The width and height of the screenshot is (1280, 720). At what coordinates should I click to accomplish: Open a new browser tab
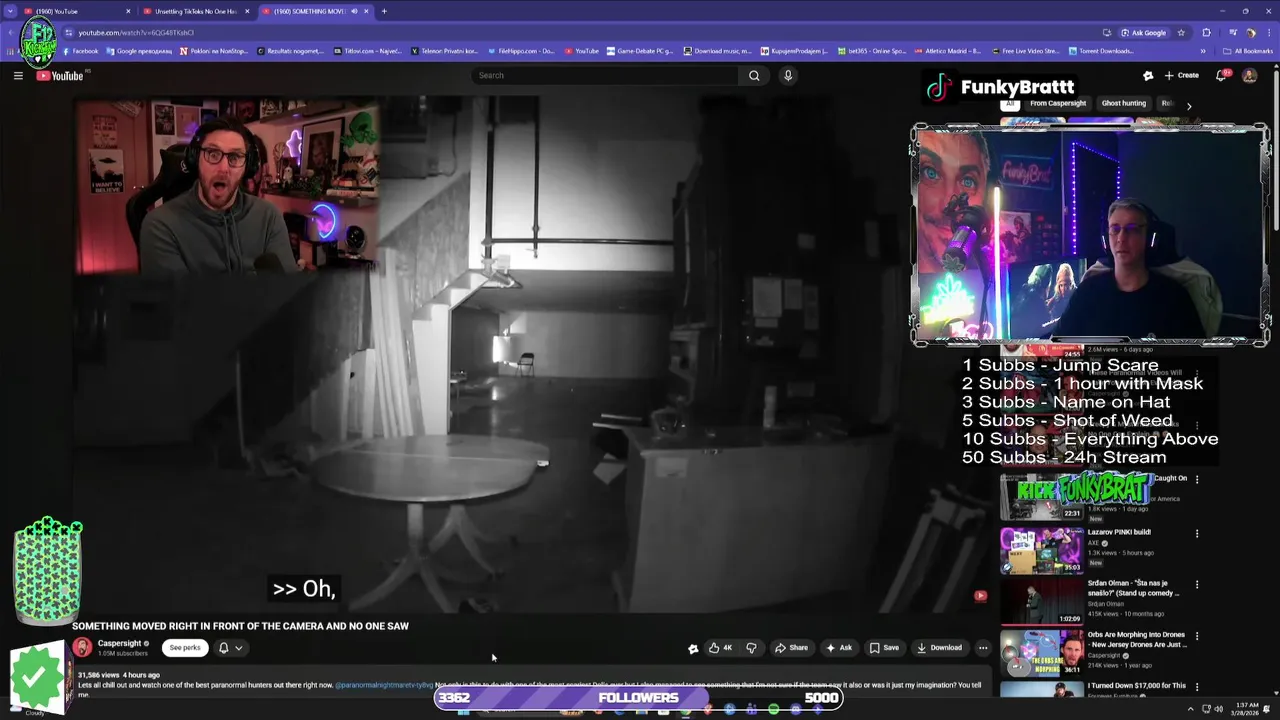(x=384, y=11)
